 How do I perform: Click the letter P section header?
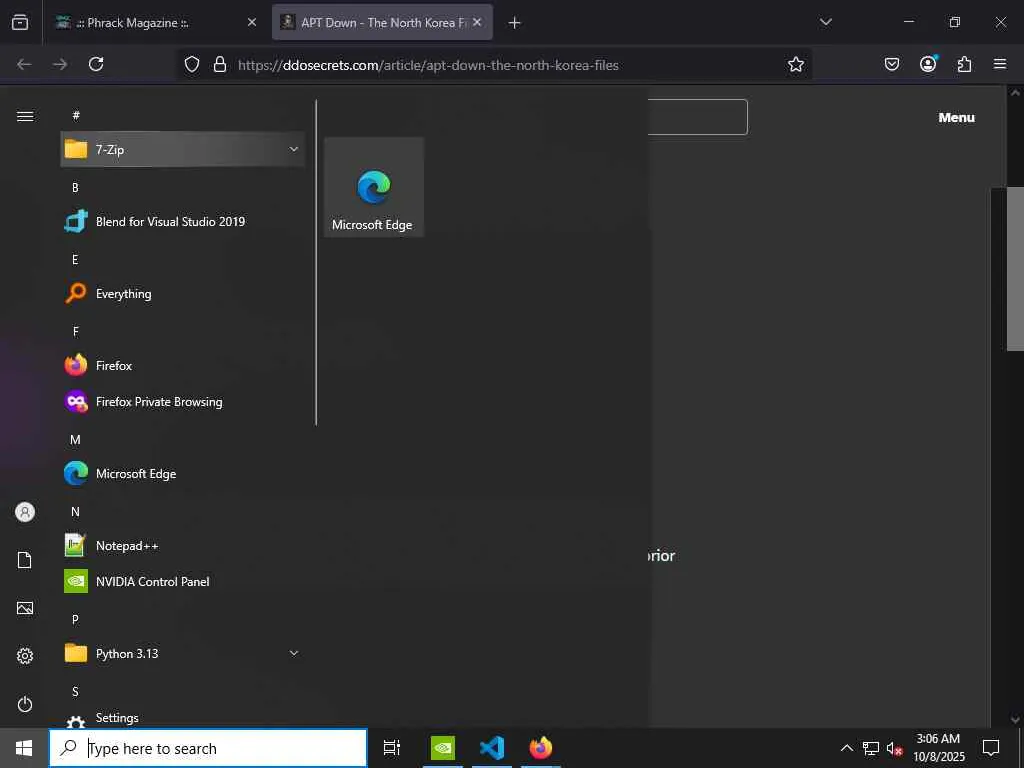75,619
